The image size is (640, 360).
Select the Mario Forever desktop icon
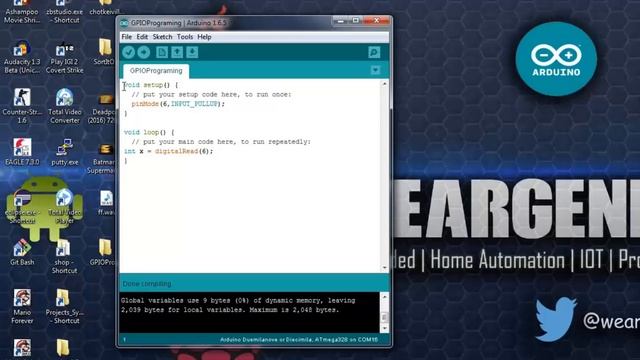(22, 307)
